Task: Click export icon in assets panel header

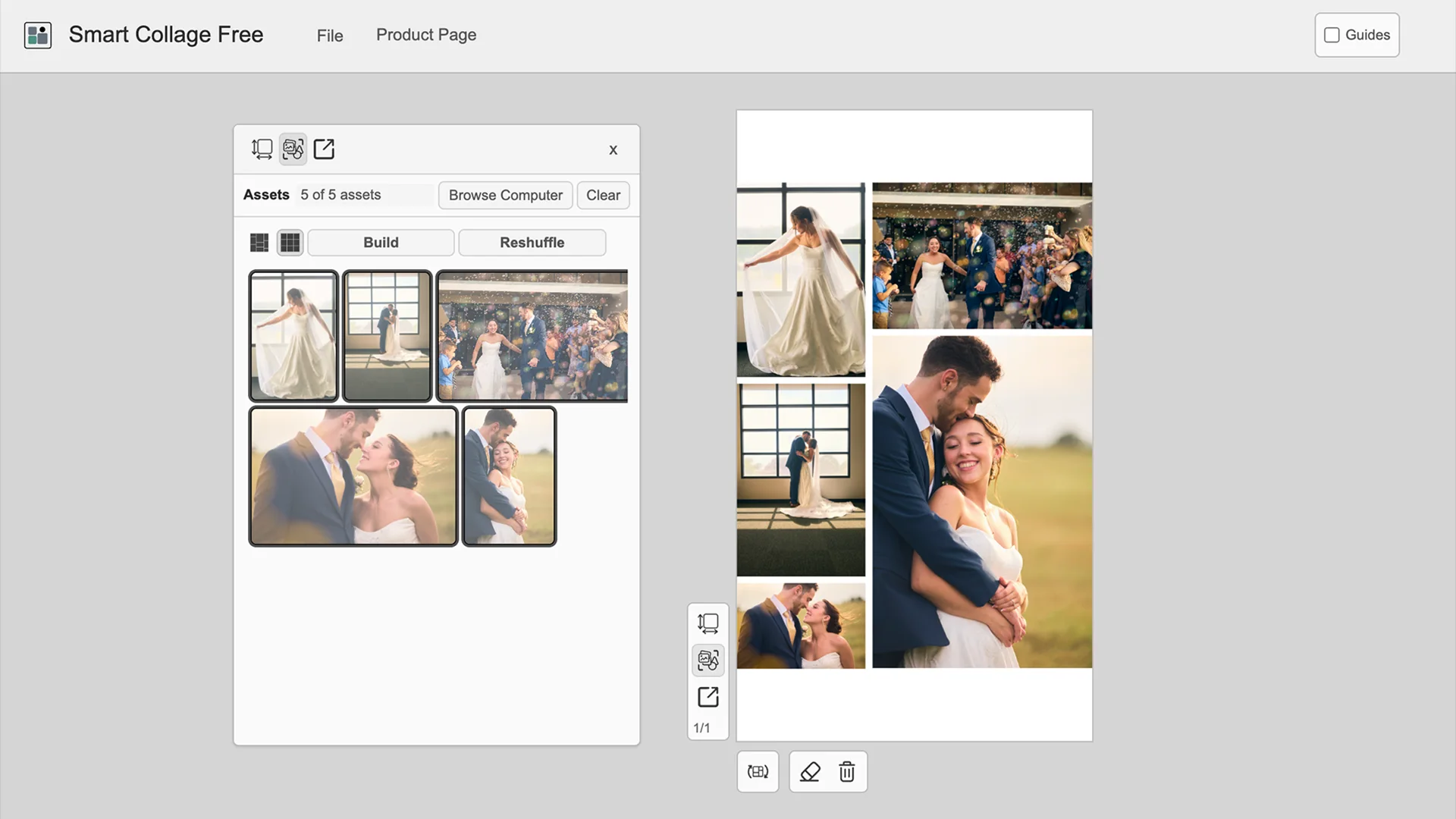Action: click(x=324, y=149)
